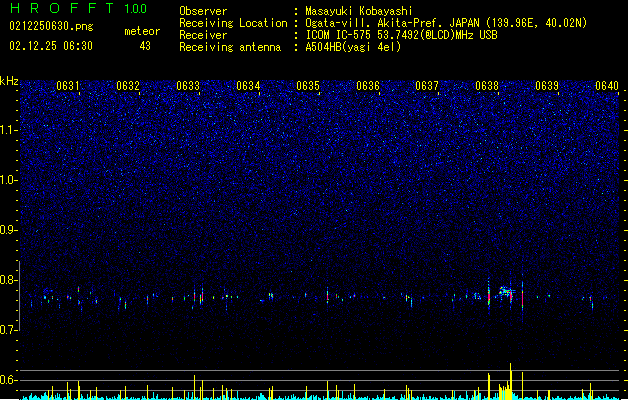629x400 pixels.
Task: Click the 0639 time marker
Action: [547, 86]
